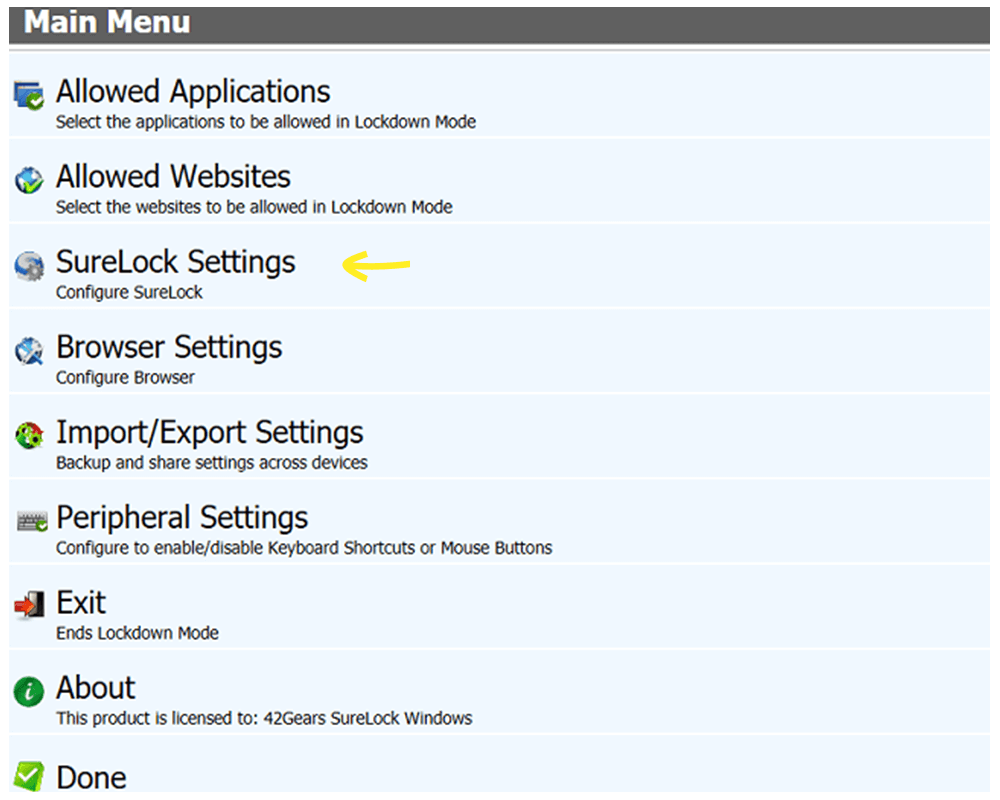Click the SureLock Settings gear icon
1000x800 pixels.
[29, 265]
